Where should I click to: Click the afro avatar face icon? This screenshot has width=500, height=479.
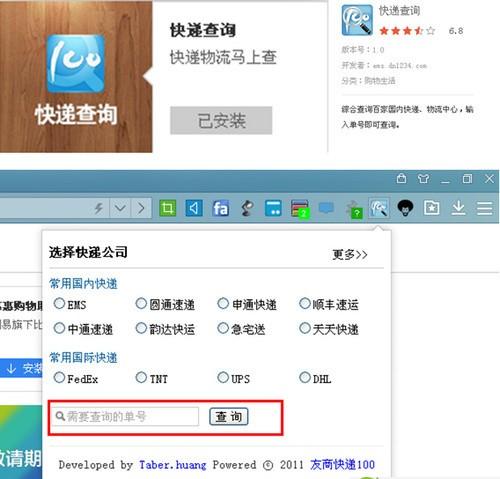click(x=405, y=209)
